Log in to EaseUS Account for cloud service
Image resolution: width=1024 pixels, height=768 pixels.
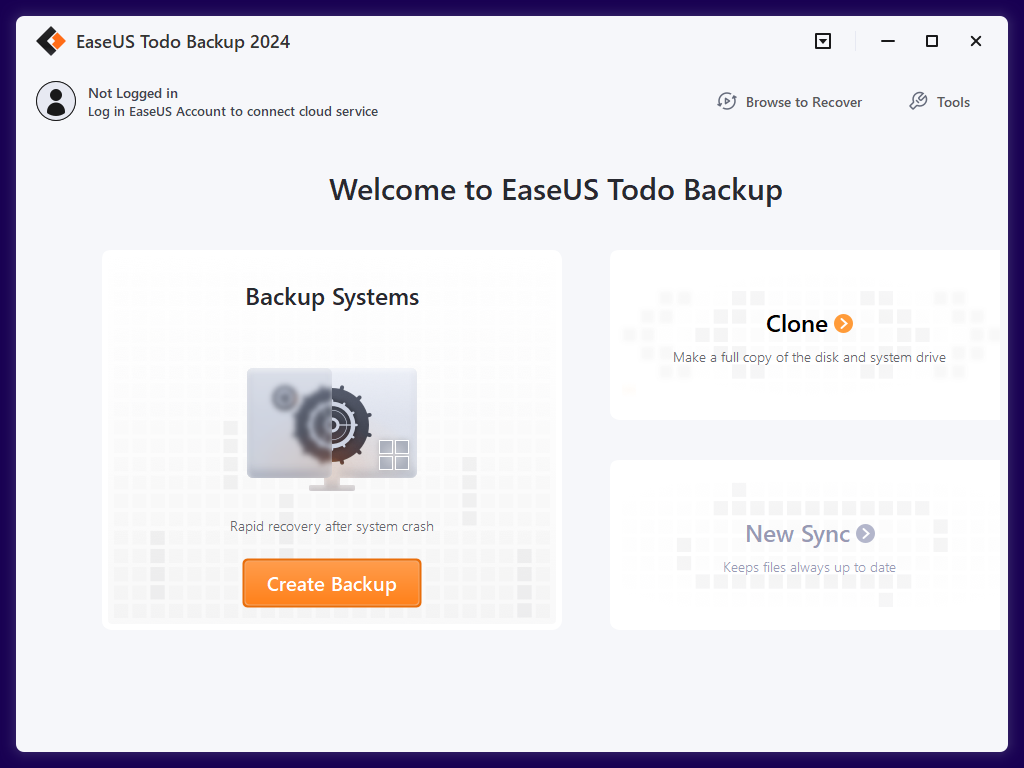(x=233, y=112)
